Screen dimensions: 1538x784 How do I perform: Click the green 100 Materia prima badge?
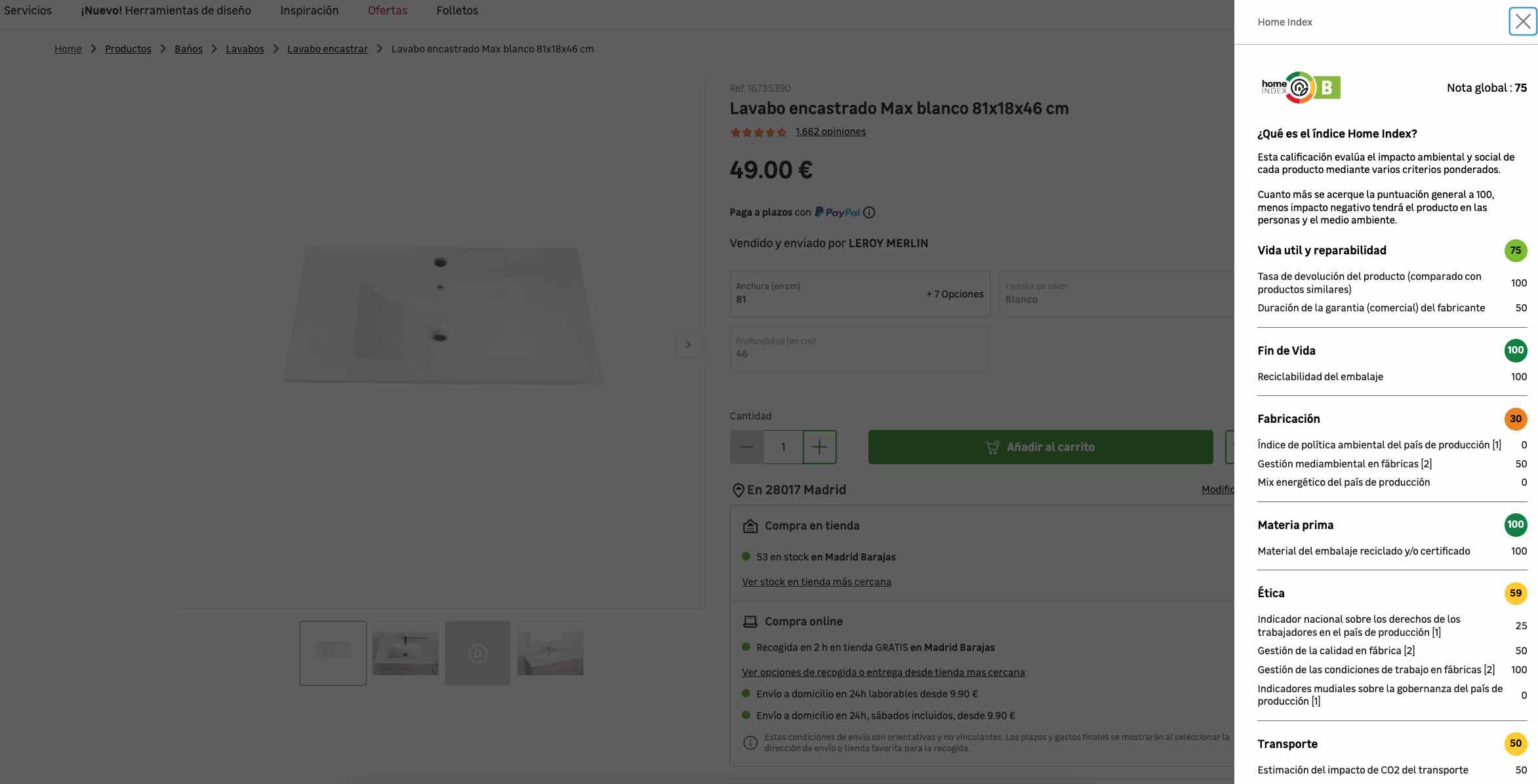click(1516, 525)
